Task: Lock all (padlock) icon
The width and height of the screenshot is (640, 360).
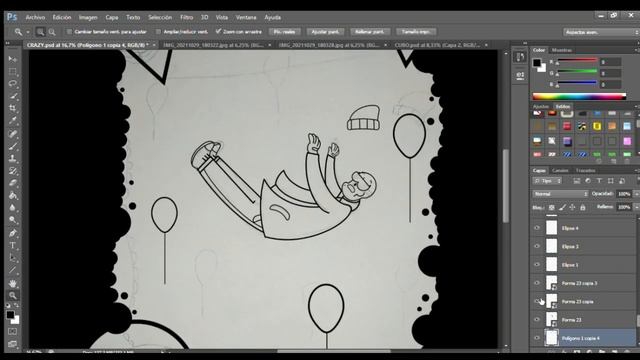Action: pos(583,207)
